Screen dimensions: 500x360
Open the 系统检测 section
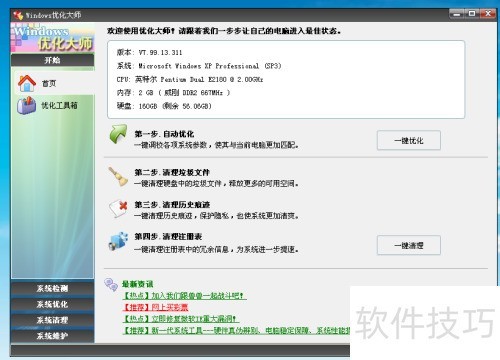pyautogui.click(x=53, y=288)
